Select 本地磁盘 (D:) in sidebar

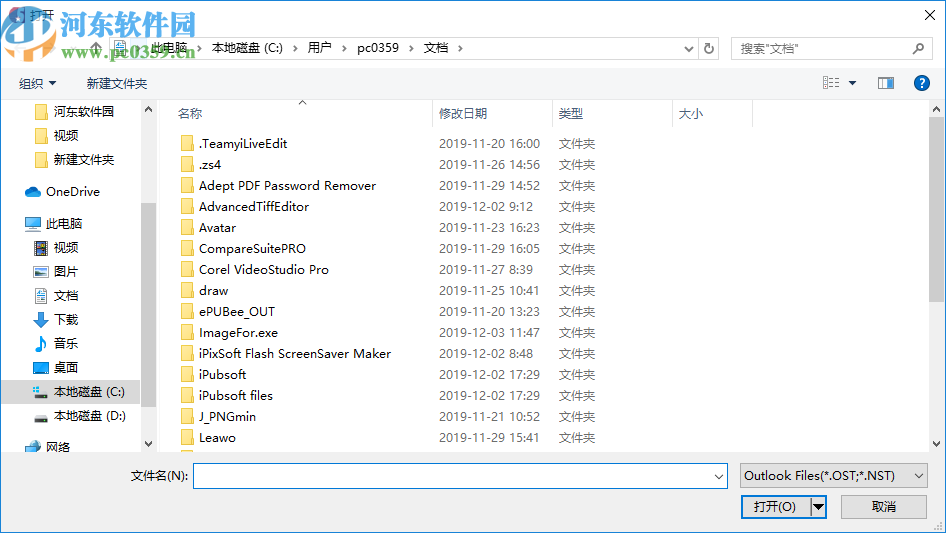[x=79, y=416]
